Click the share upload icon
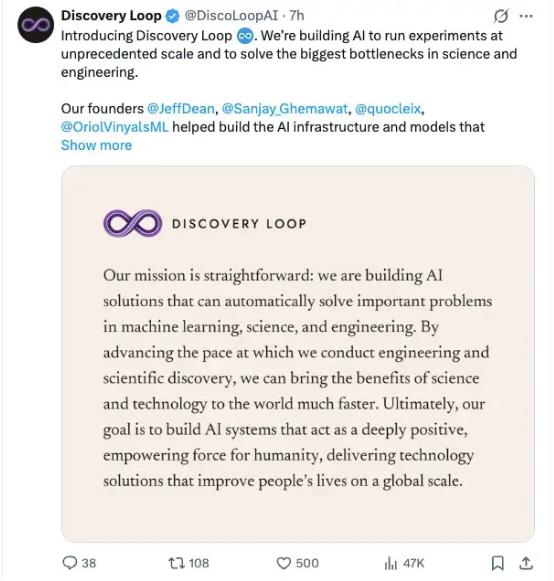This screenshot has width=554, height=581. tap(525, 563)
